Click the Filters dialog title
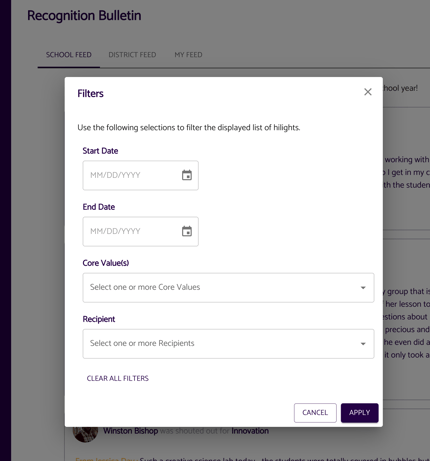The height and width of the screenshot is (461, 430). [90, 94]
